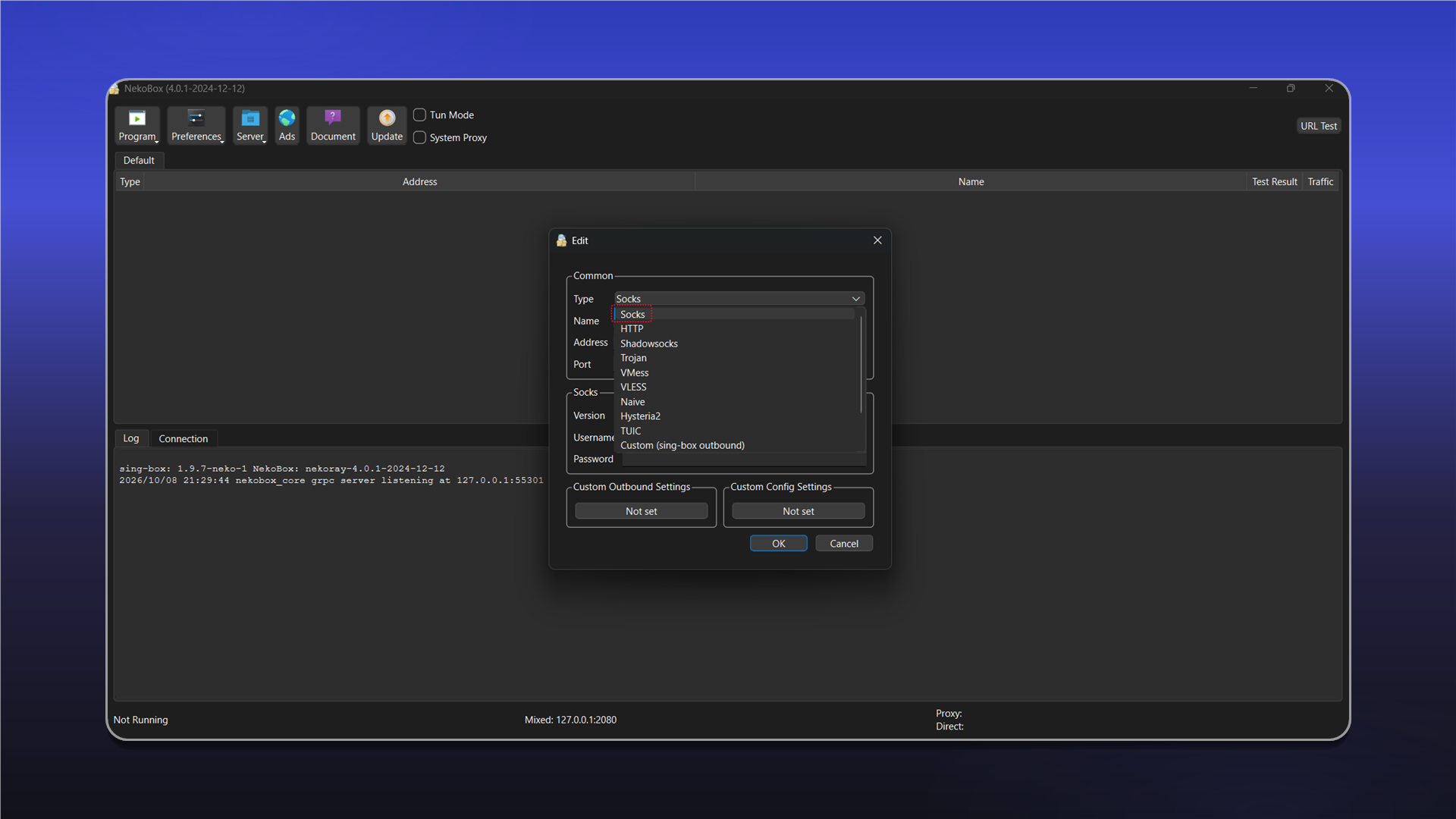This screenshot has width=1456, height=819.
Task: Restore down the NekoBox window
Action: click(x=1291, y=88)
